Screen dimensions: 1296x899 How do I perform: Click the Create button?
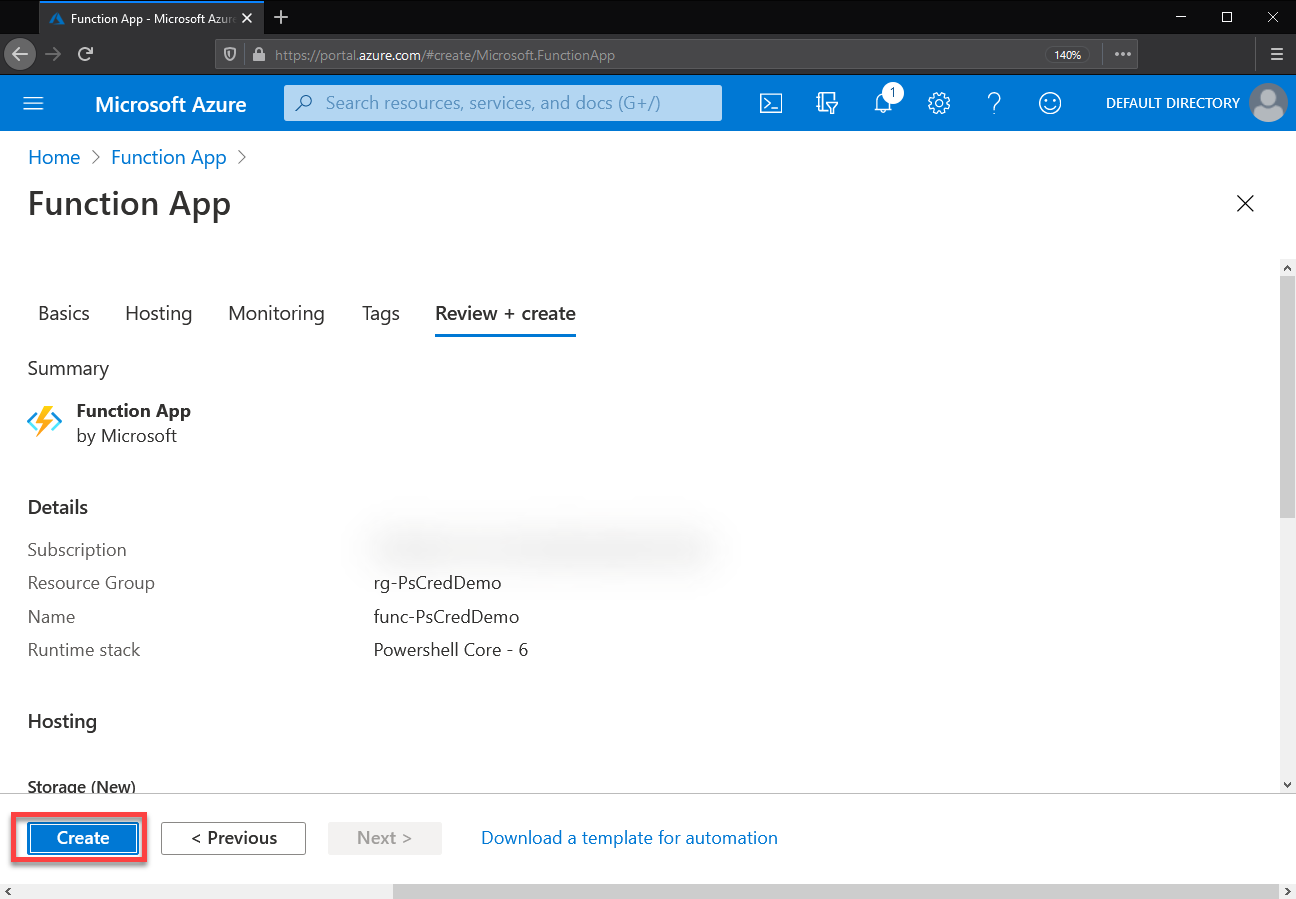pos(83,838)
